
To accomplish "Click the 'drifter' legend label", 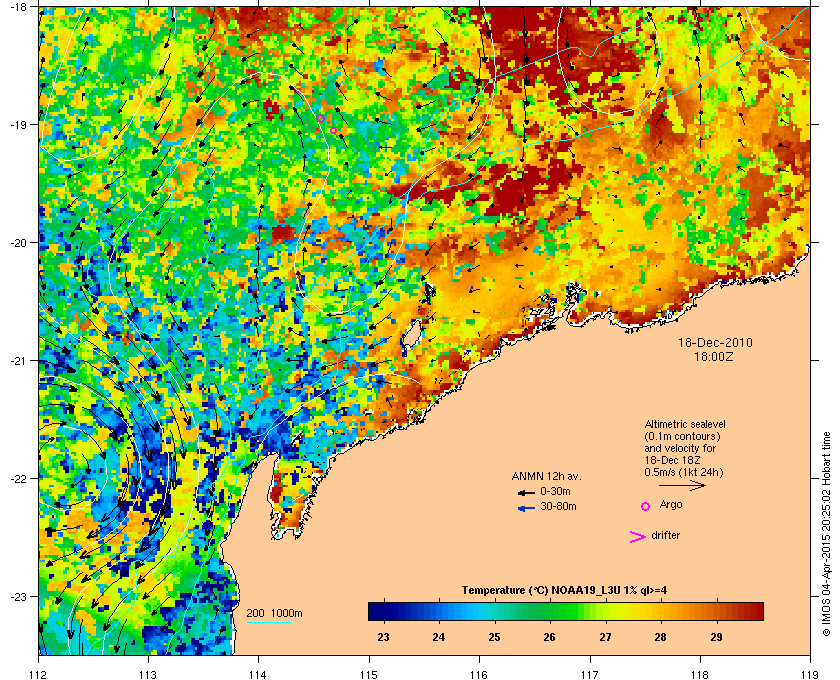I will click(665, 535).
